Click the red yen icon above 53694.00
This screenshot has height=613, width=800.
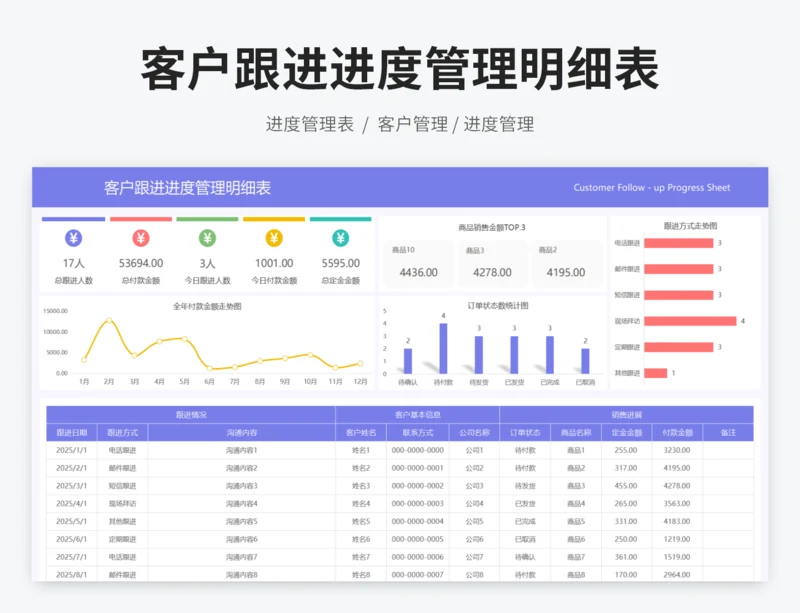[141, 238]
